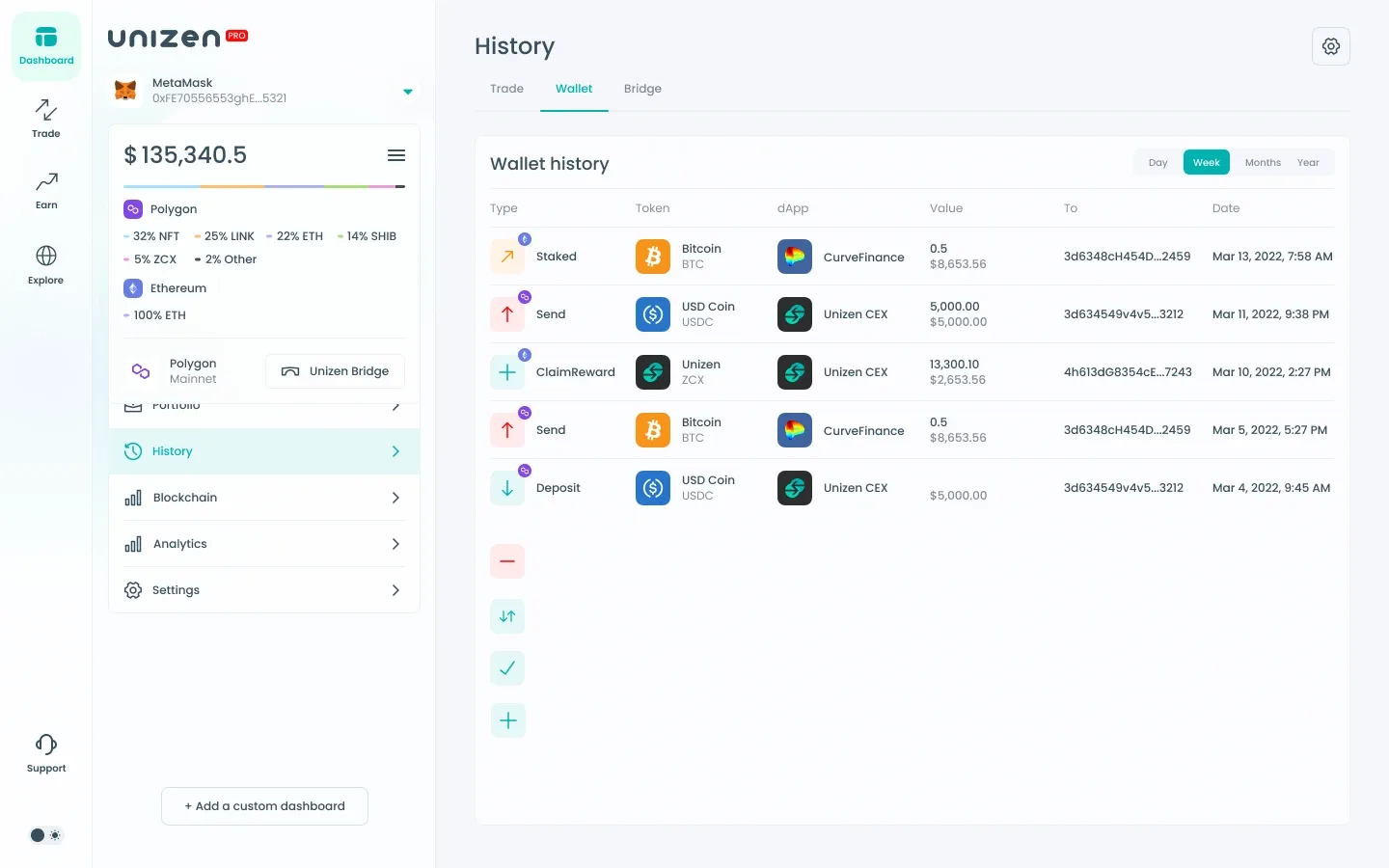
Task: Click address 3d634549v4v5...3212 in the Deposit row
Action: coord(1124,488)
